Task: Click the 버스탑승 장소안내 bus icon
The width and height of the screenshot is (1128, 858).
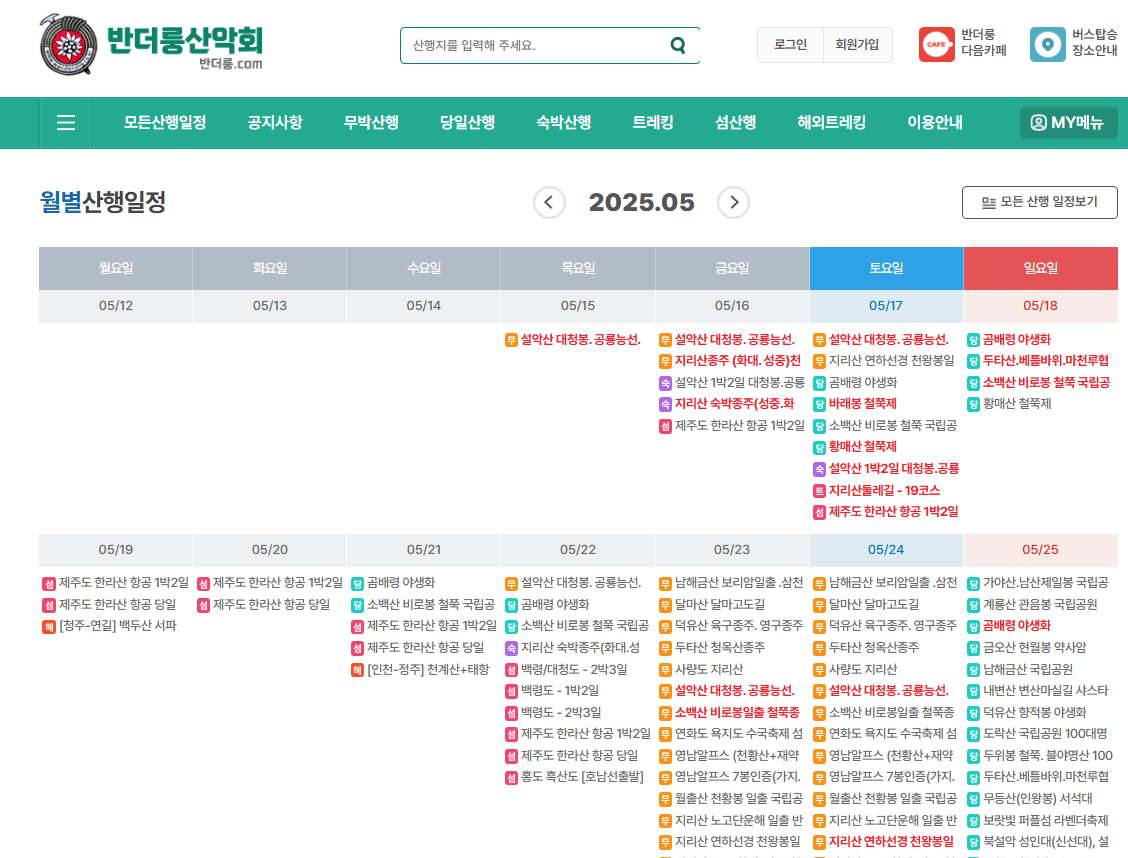Action: click(1047, 45)
